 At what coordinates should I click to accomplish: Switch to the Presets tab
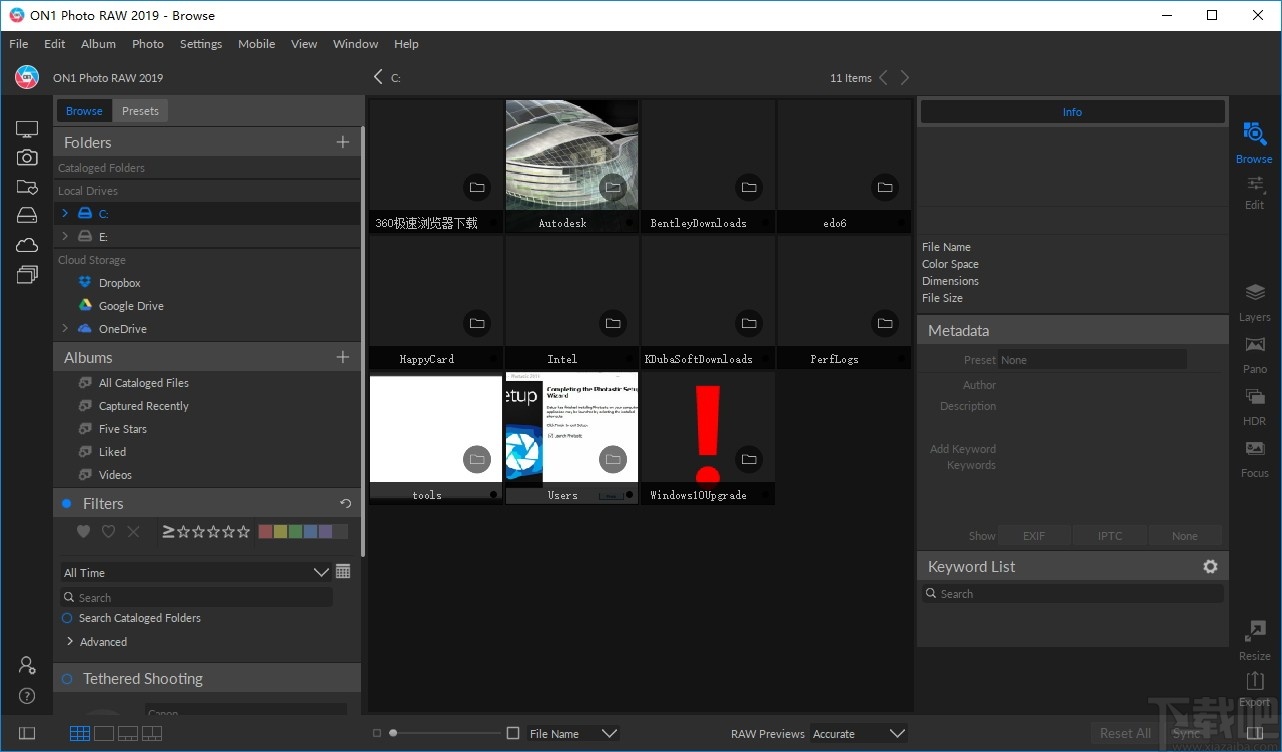pos(140,111)
